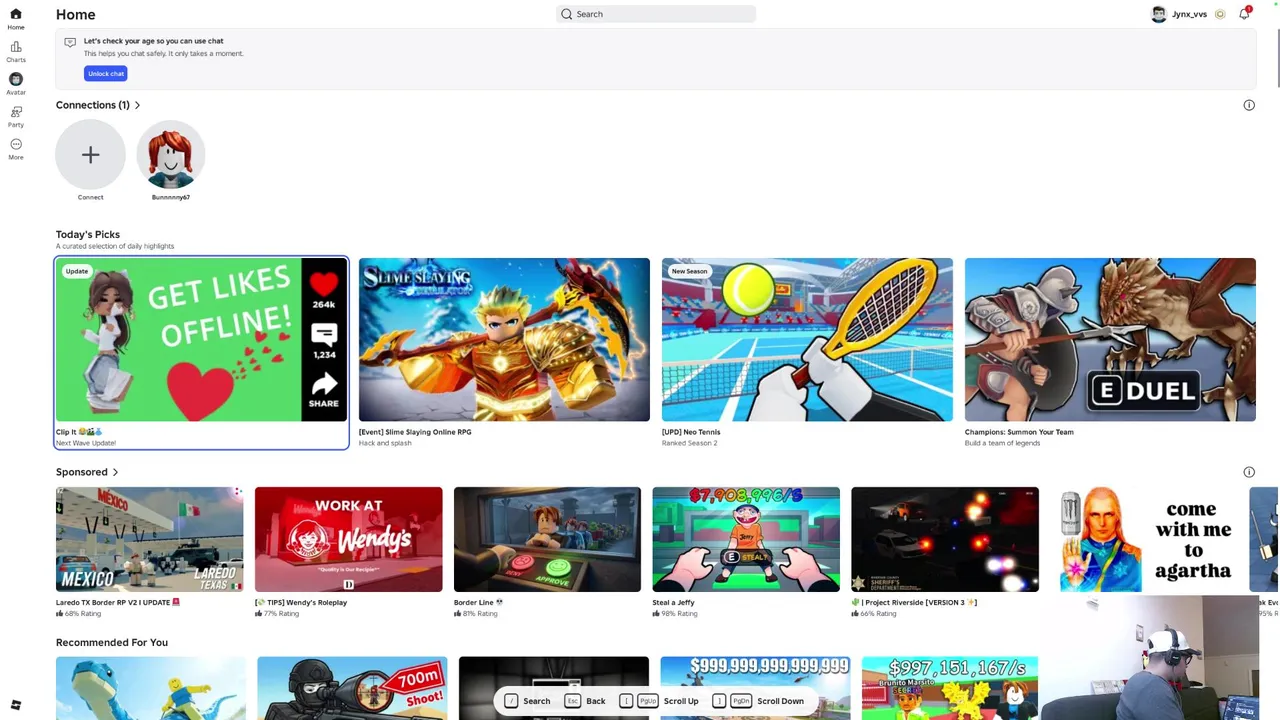The width and height of the screenshot is (1280, 720).
Task: Click the 'Champions: Summon Your Team' title text
Action: tap(1019, 432)
